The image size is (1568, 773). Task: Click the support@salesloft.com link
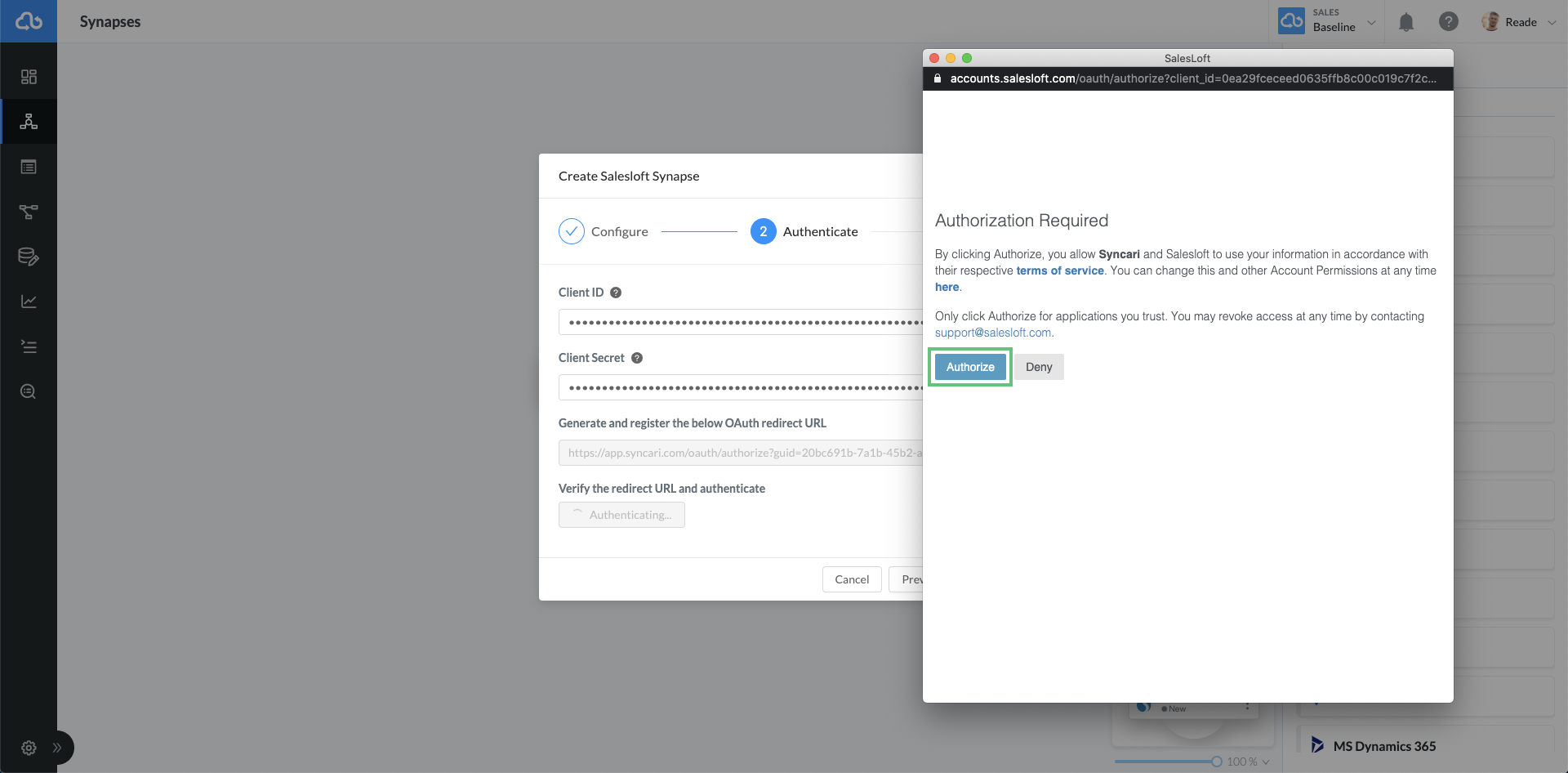[993, 333]
